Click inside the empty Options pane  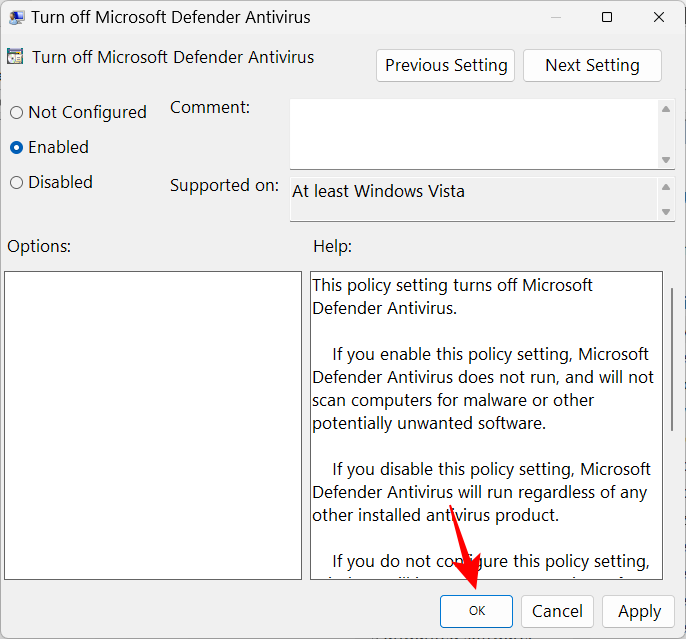(x=153, y=425)
